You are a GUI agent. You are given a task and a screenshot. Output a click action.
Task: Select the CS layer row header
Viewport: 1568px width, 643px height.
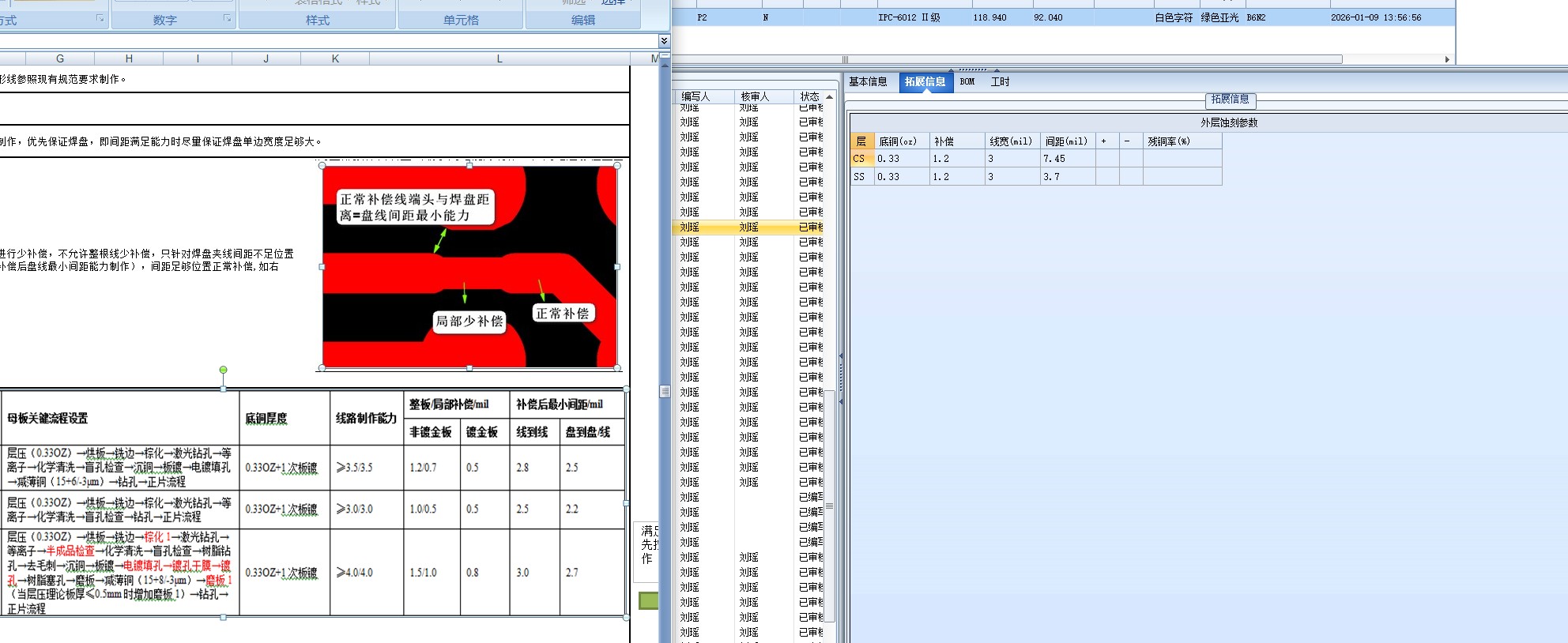click(x=862, y=159)
